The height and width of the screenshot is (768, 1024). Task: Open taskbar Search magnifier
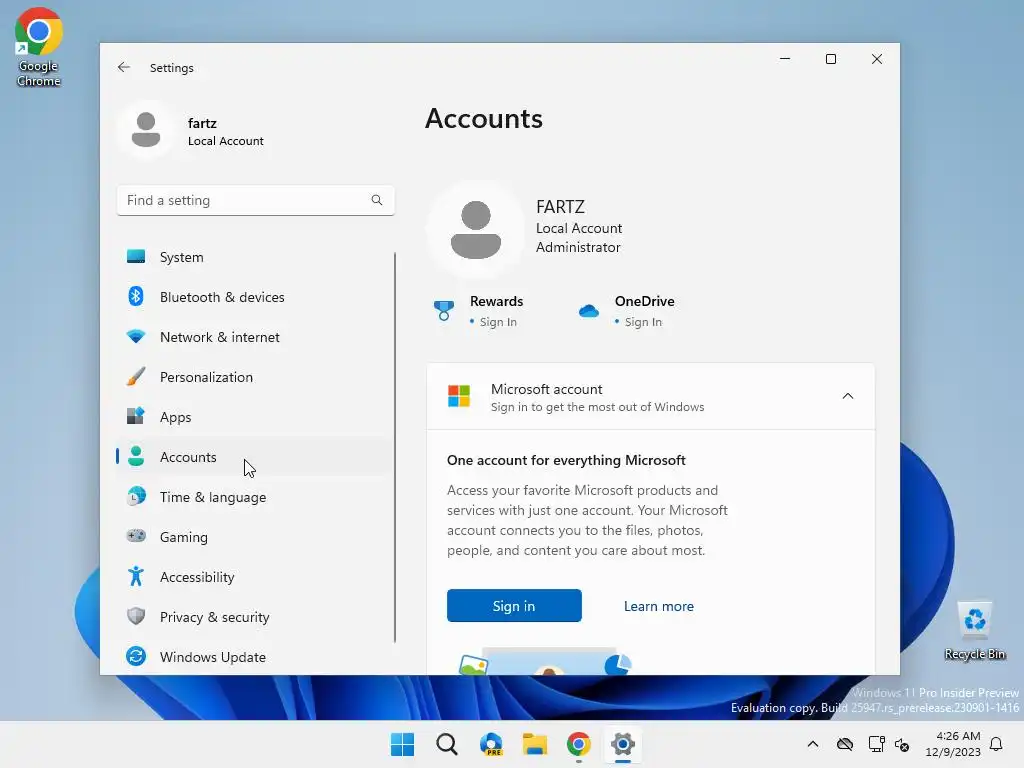pyautogui.click(x=447, y=744)
